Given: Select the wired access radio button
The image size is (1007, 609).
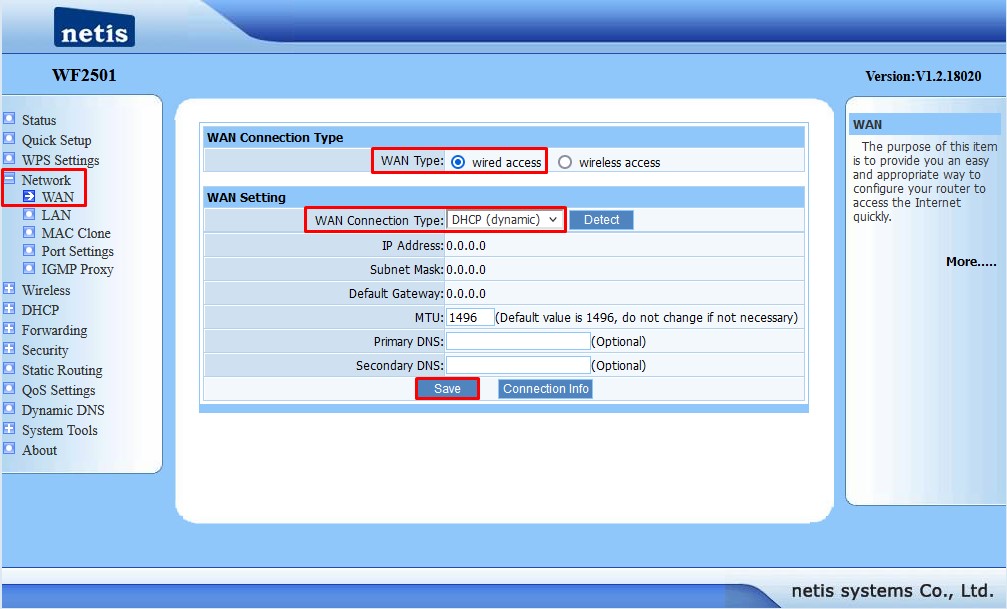Looking at the screenshot, I should (458, 162).
